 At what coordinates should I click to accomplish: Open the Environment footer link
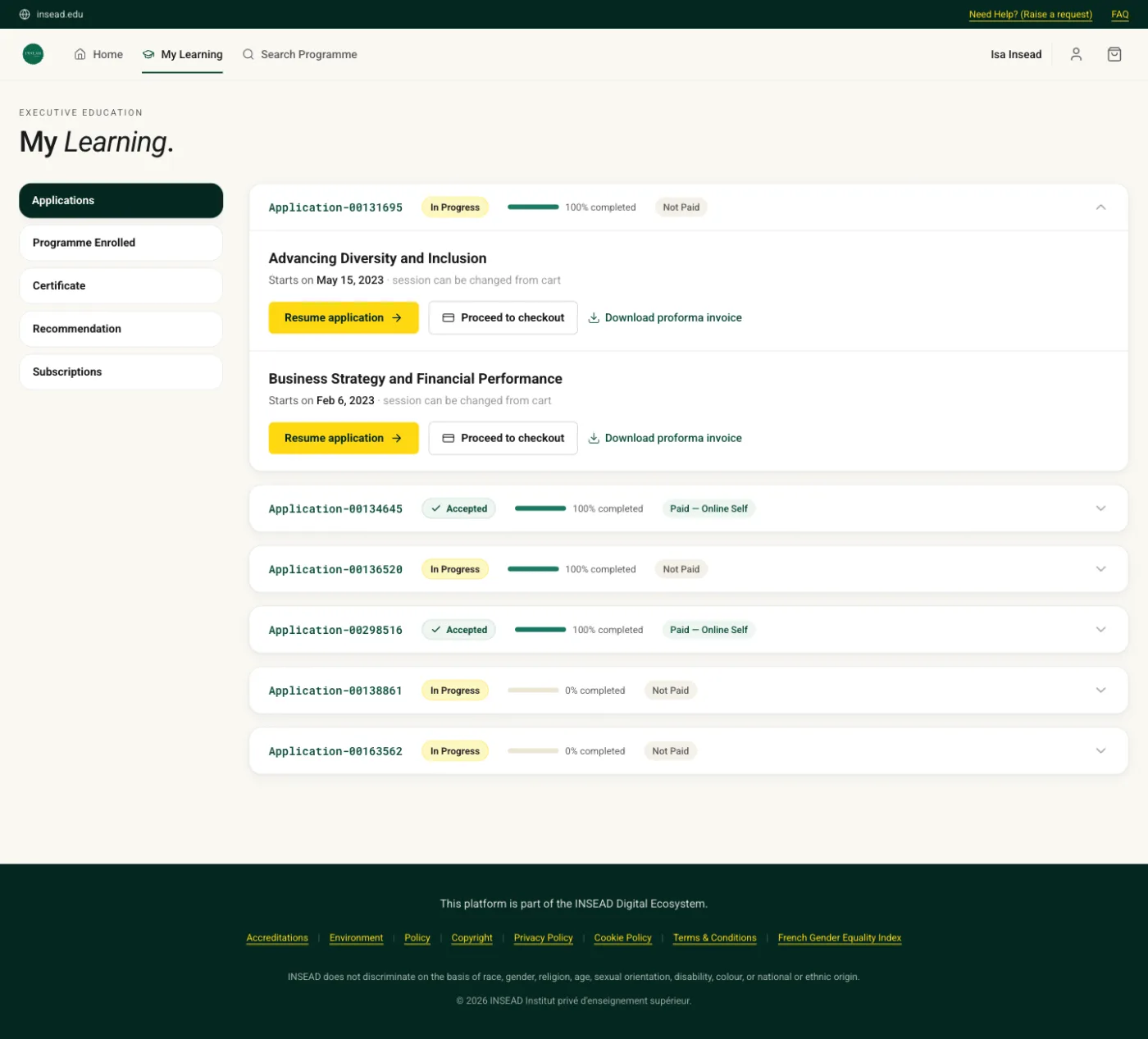pyautogui.click(x=356, y=938)
